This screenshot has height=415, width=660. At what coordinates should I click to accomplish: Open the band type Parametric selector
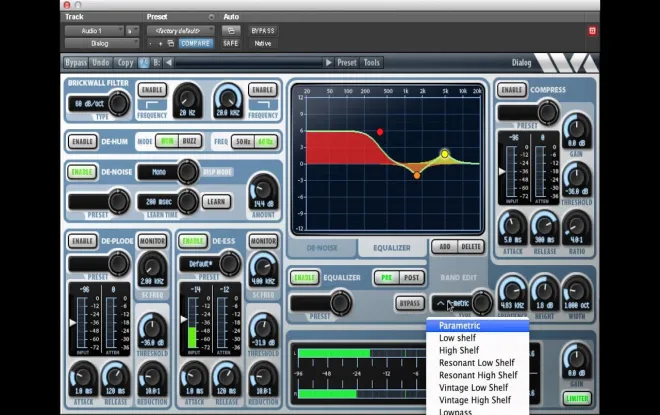(462, 303)
